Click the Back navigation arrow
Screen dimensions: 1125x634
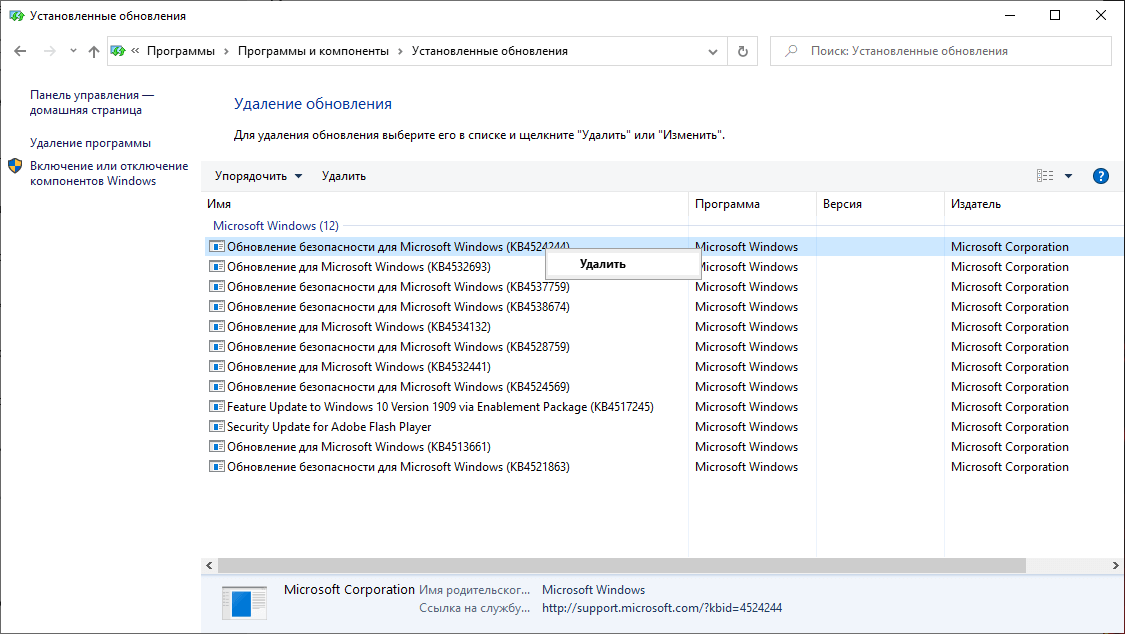click(21, 51)
